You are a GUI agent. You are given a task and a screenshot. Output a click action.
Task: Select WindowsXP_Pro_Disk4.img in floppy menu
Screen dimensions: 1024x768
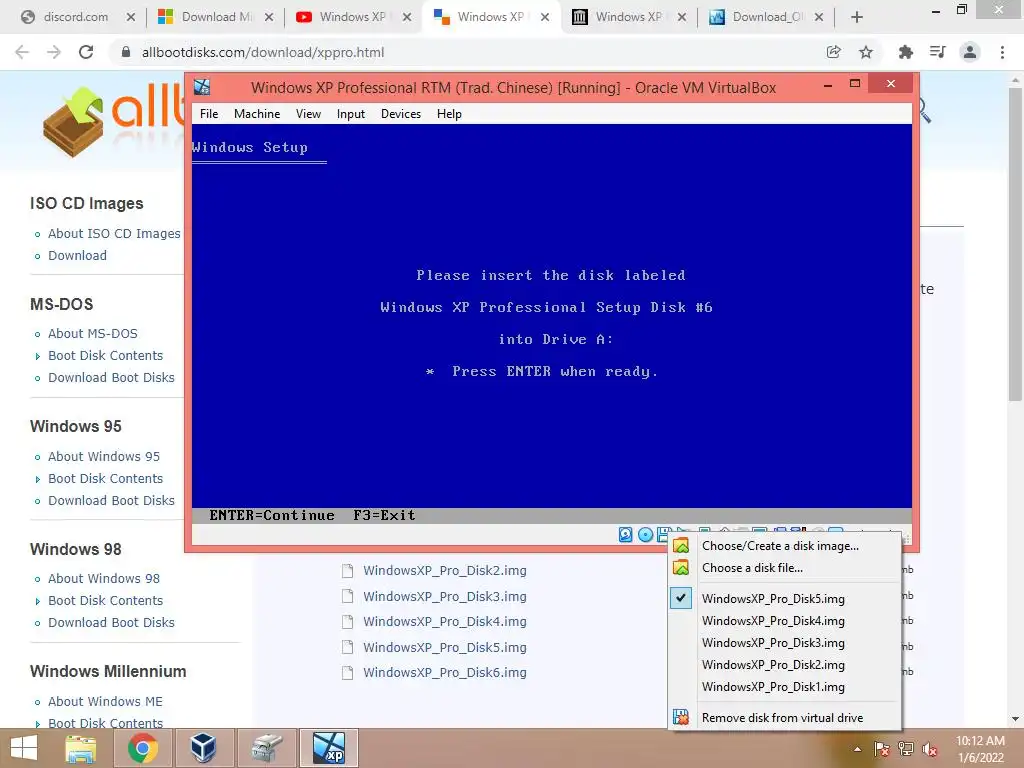pos(786,621)
